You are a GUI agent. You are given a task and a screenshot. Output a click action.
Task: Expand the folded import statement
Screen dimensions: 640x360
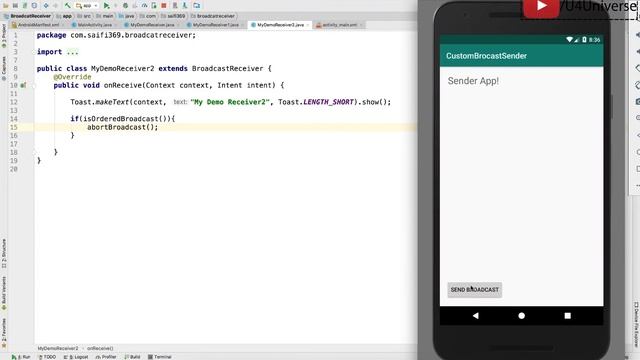point(72,52)
